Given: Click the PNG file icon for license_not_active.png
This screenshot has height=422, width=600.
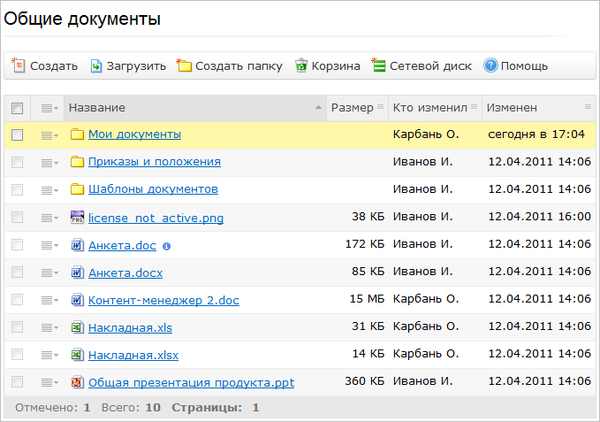Looking at the screenshot, I should pos(77,217).
